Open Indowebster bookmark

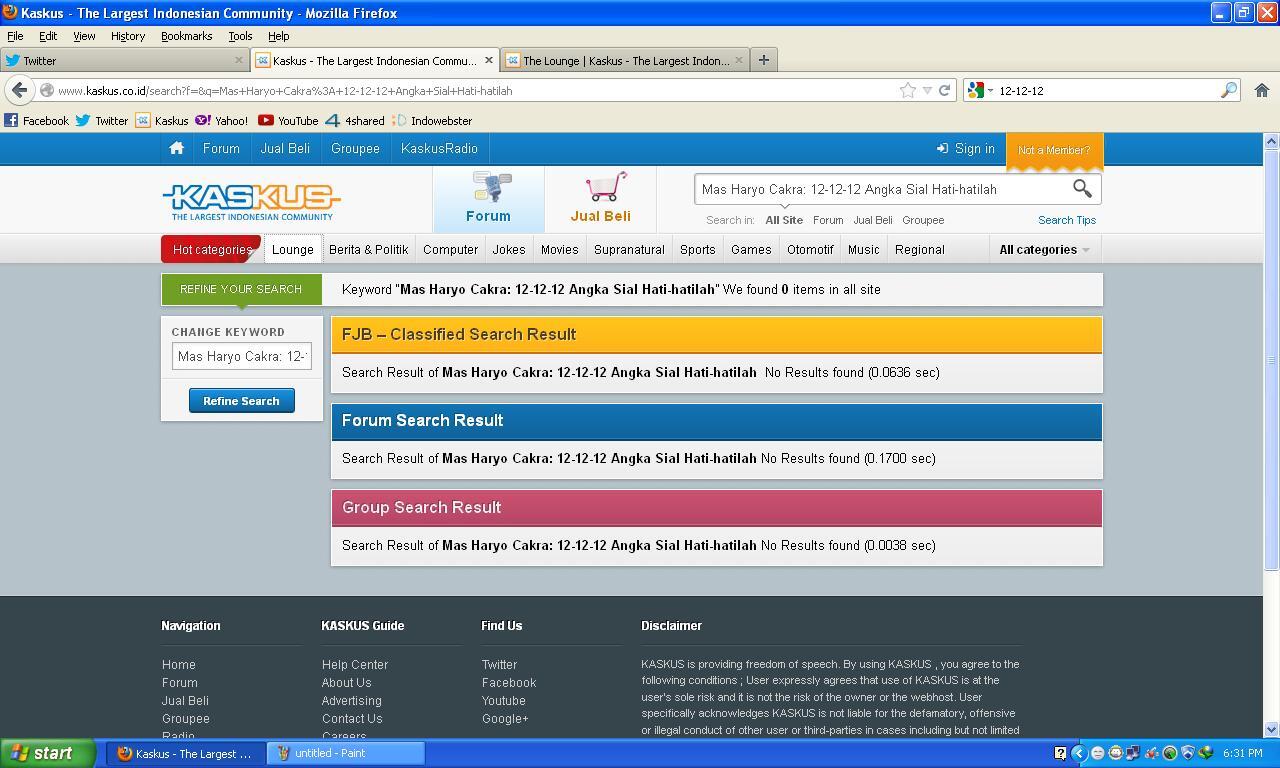(x=432, y=120)
